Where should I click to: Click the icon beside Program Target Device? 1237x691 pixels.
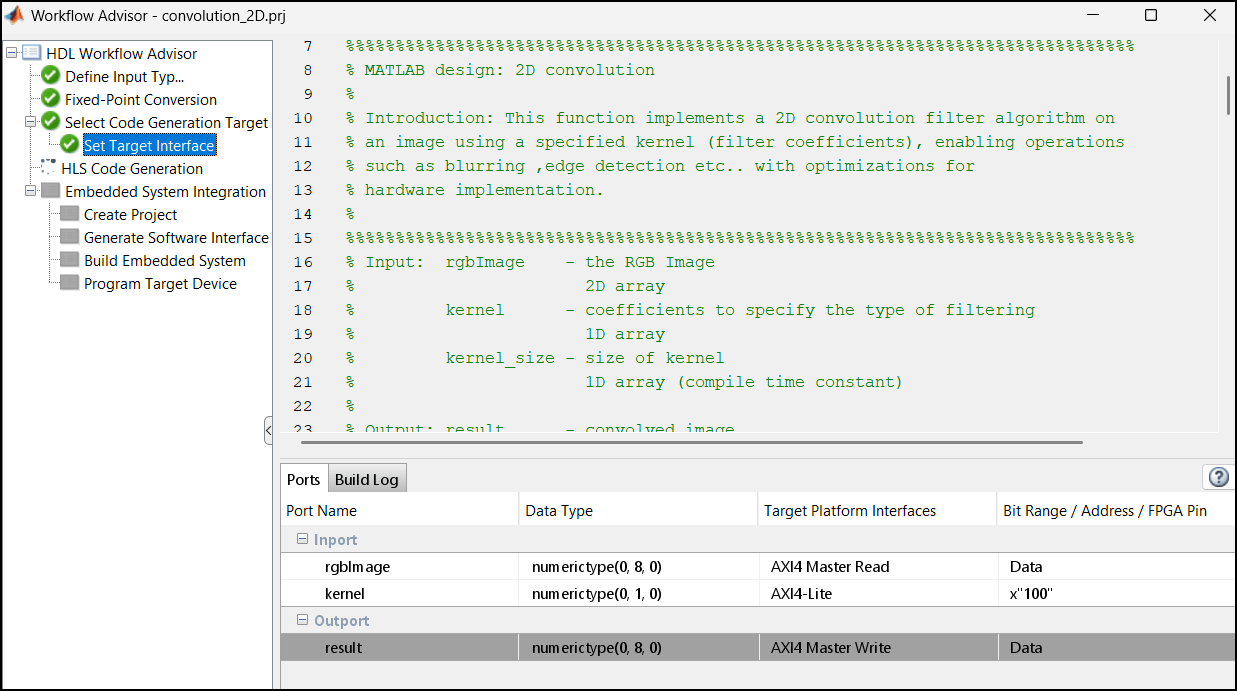pyautogui.click(x=68, y=283)
